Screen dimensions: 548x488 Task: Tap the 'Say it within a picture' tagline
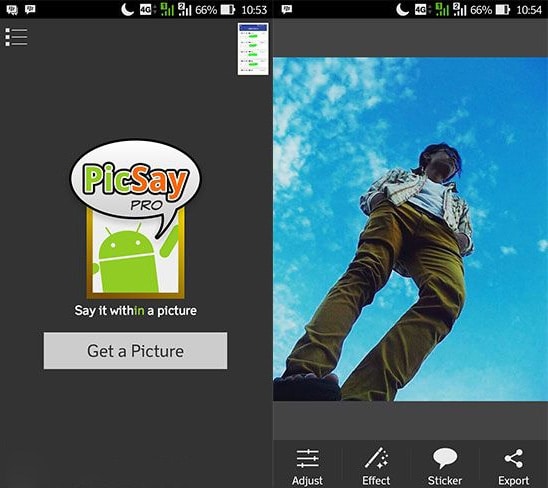click(136, 310)
